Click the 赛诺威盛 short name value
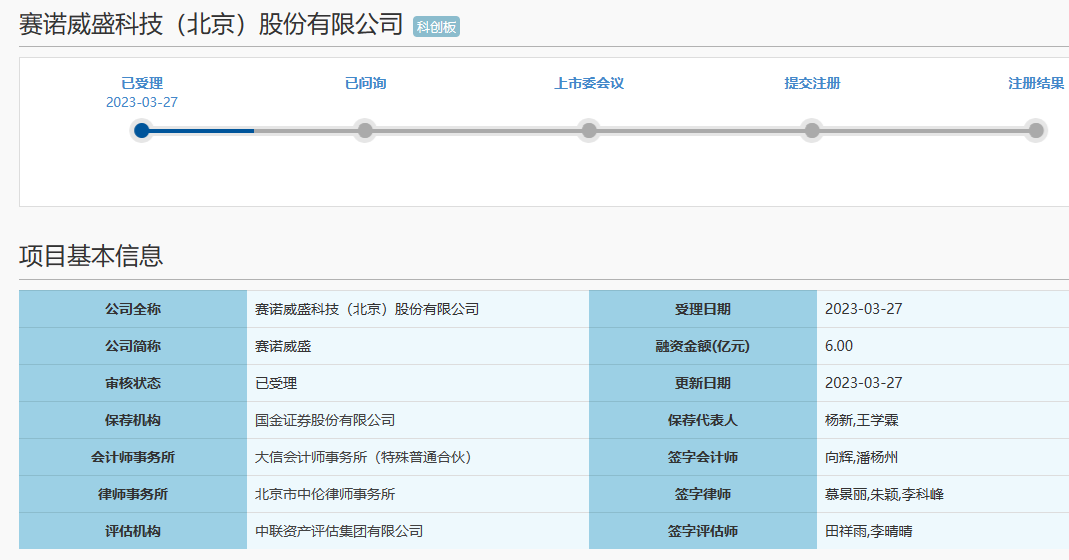Viewport: 1069px width, 560px height. [283, 347]
